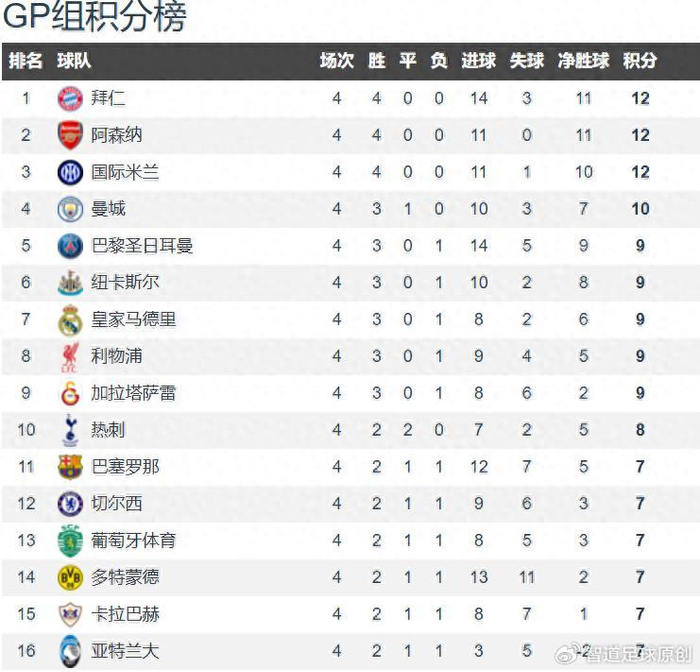Click the Galatasaray club crest
Screen dimensions: 700x672
click(70, 393)
